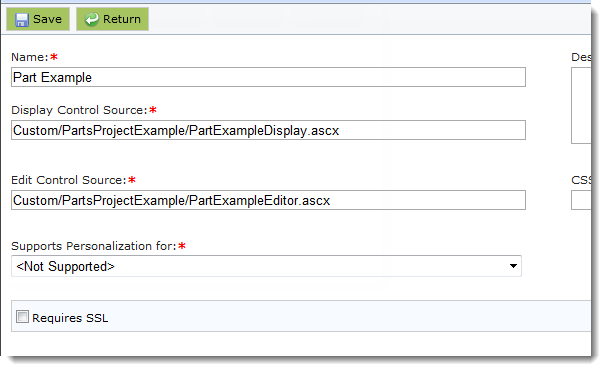Click the Display Control Source: label

[79, 110]
